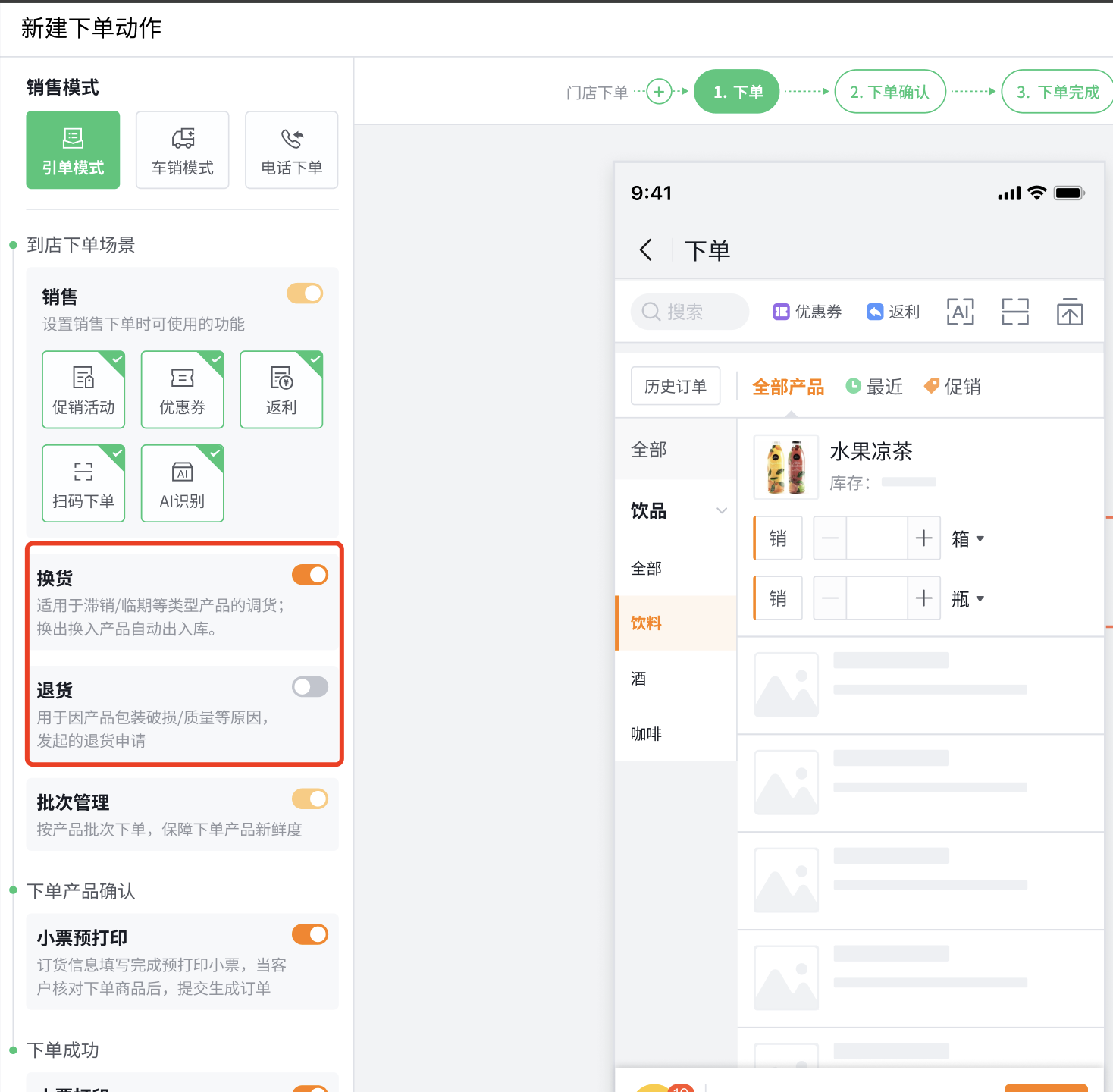Enable the 退货 toggle
The width and height of the screenshot is (1113, 1092).
[310, 686]
